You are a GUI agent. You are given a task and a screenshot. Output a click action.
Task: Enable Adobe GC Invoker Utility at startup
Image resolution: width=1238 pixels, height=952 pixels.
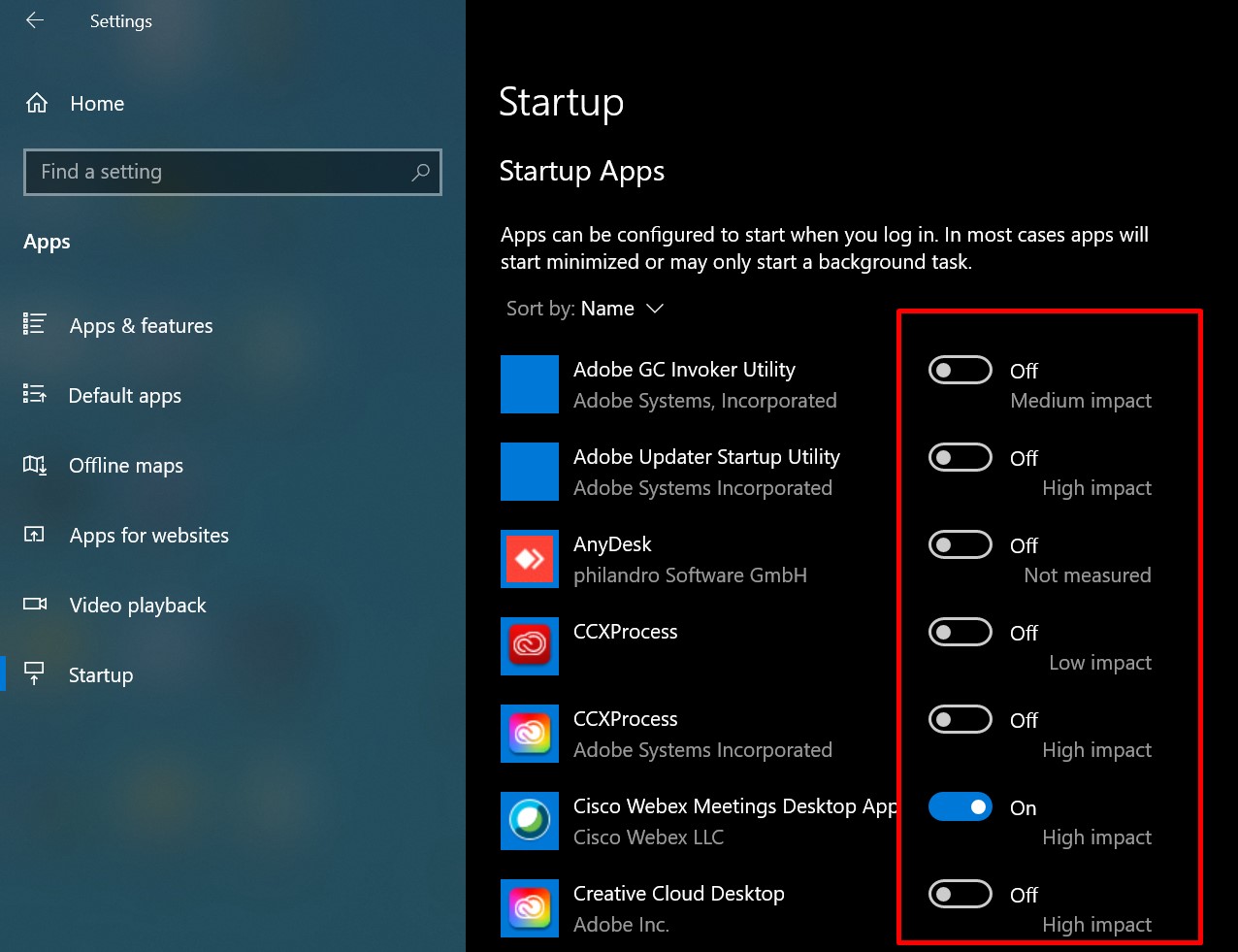point(961,370)
